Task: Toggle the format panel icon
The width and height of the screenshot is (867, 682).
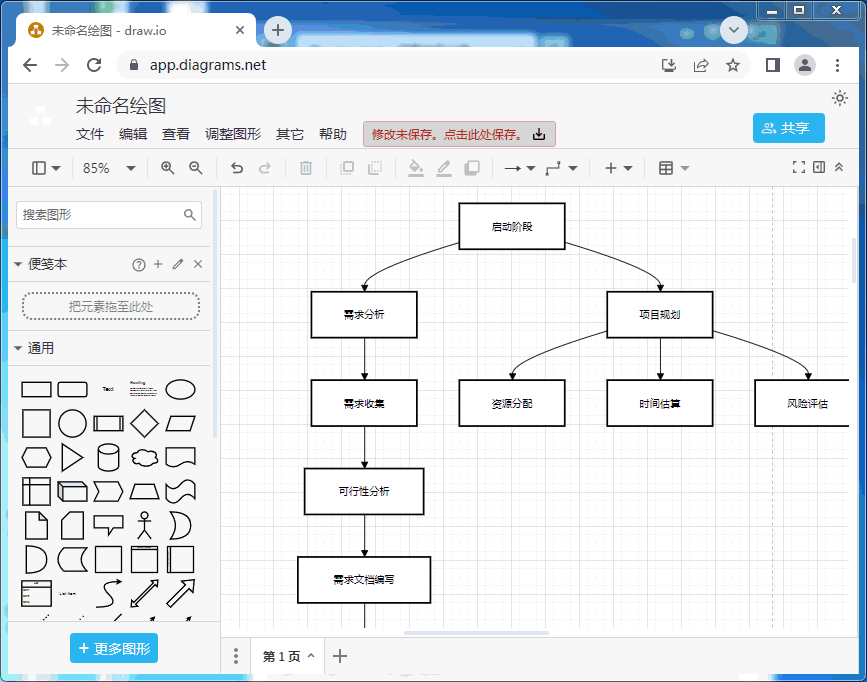Action: pyautogui.click(x=819, y=167)
